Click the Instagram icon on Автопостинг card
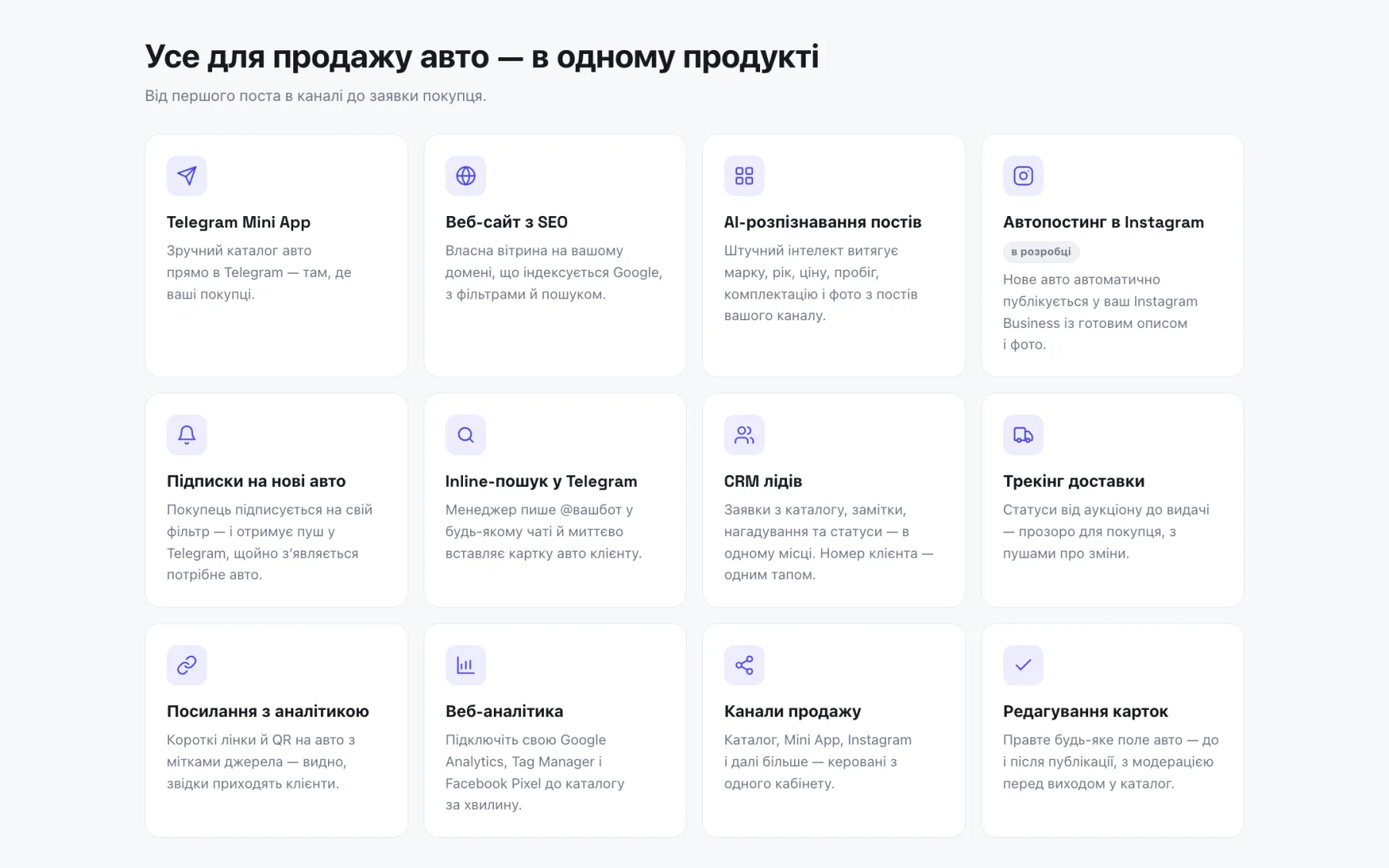The height and width of the screenshot is (868, 1389). click(1023, 176)
